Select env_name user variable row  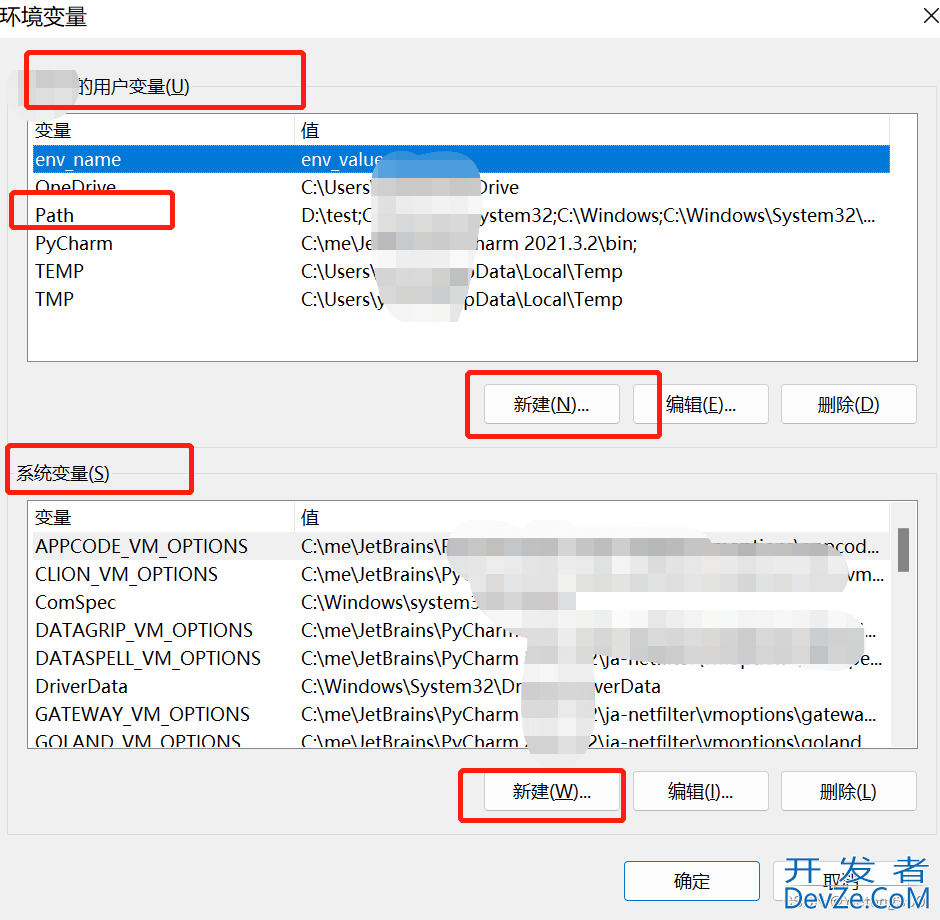(461, 159)
